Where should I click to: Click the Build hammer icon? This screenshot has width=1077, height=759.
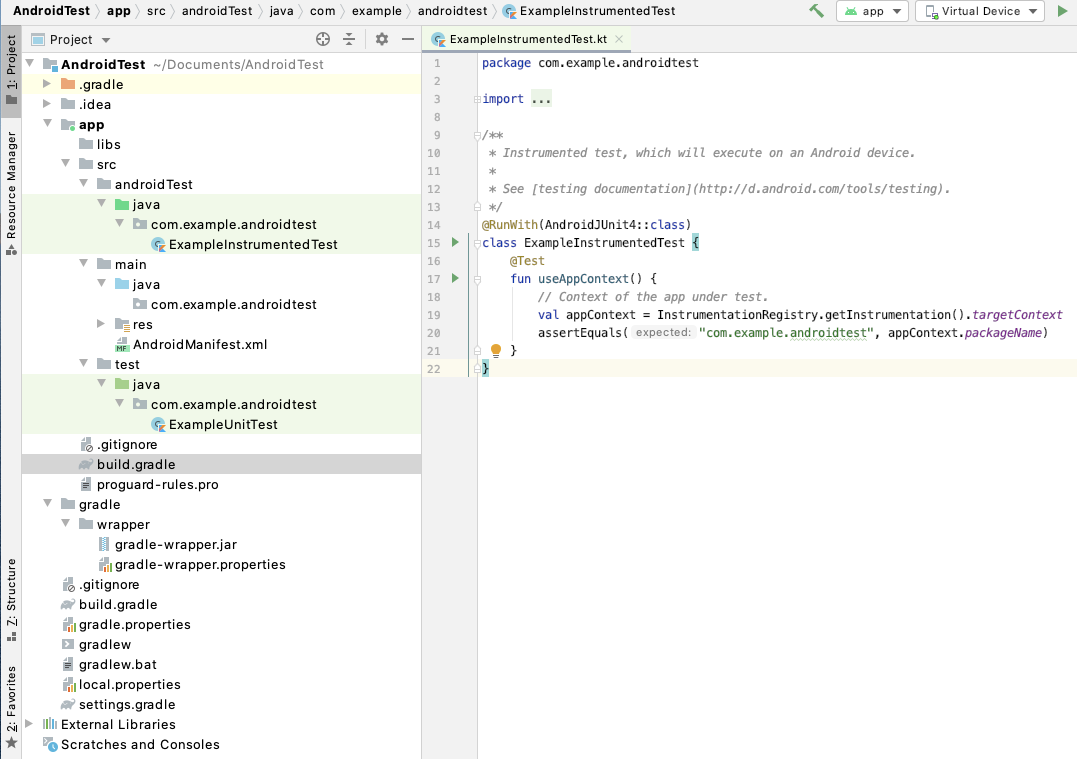[x=817, y=11]
